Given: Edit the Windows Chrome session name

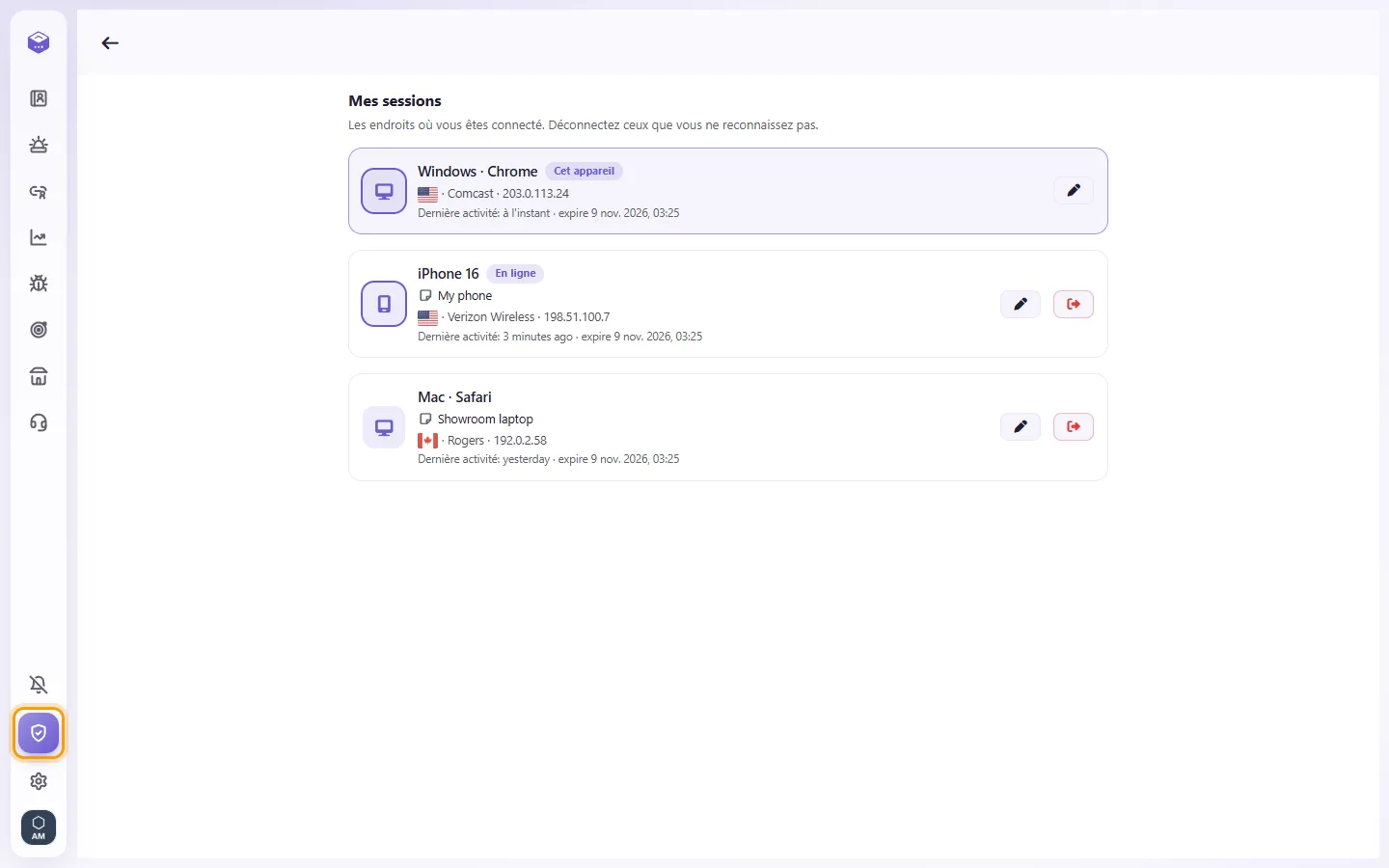Looking at the screenshot, I should pos(1074,190).
